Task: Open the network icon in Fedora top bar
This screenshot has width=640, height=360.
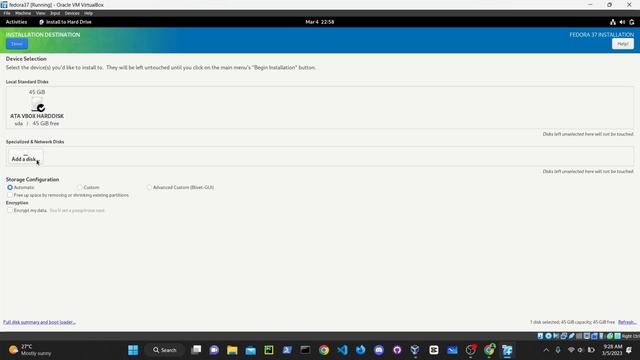Action: click(x=613, y=22)
